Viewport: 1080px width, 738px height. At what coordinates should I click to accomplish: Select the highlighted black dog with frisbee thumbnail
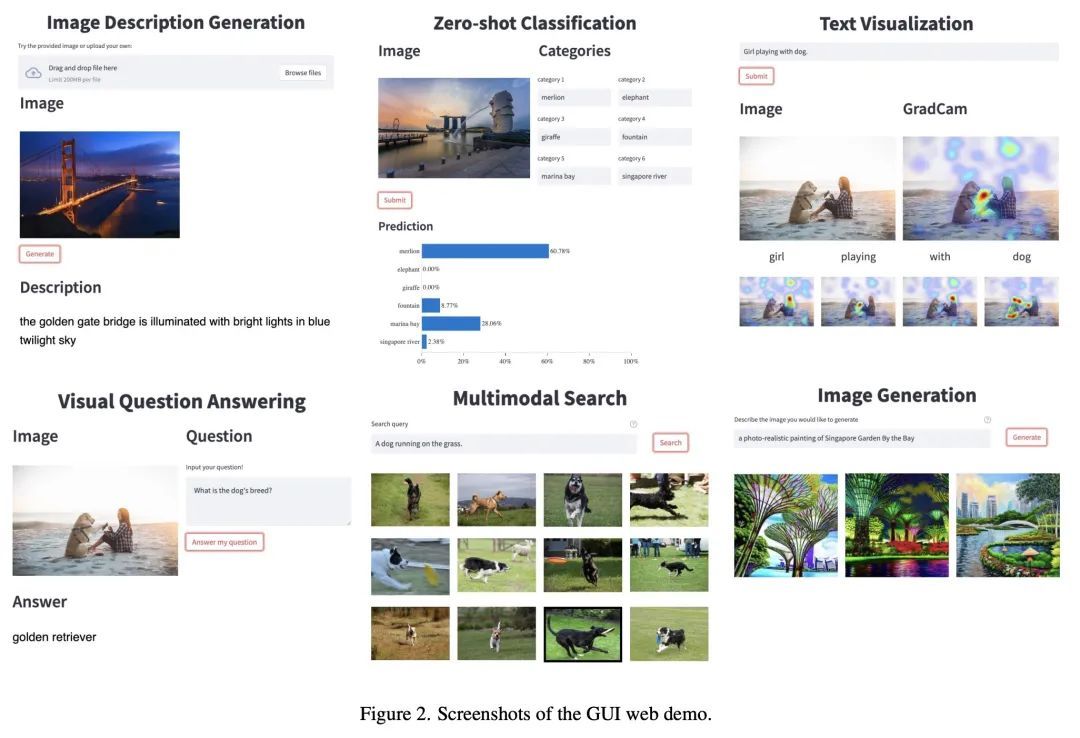(x=582, y=634)
